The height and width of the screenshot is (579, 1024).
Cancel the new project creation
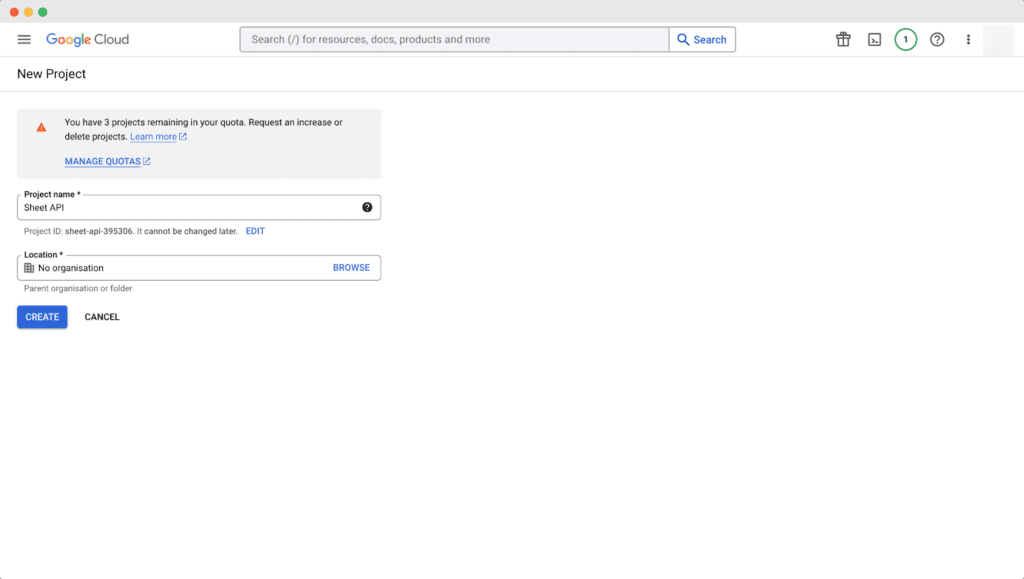point(101,317)
